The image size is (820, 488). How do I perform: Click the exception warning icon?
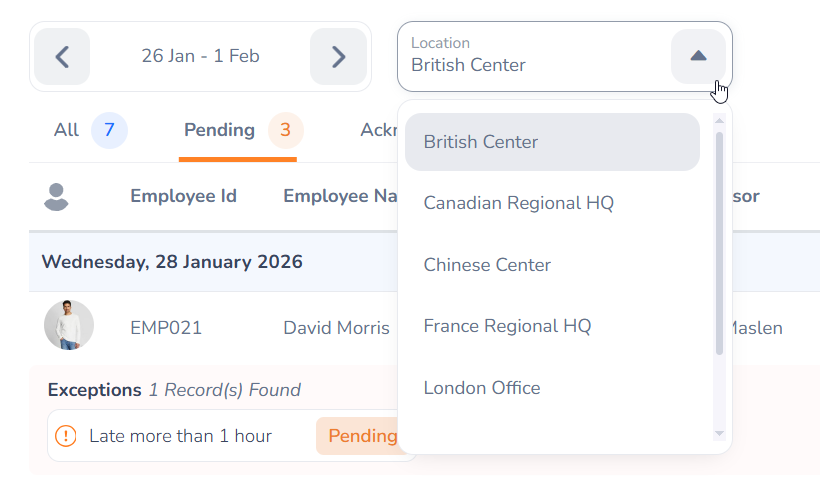point(66,436)
